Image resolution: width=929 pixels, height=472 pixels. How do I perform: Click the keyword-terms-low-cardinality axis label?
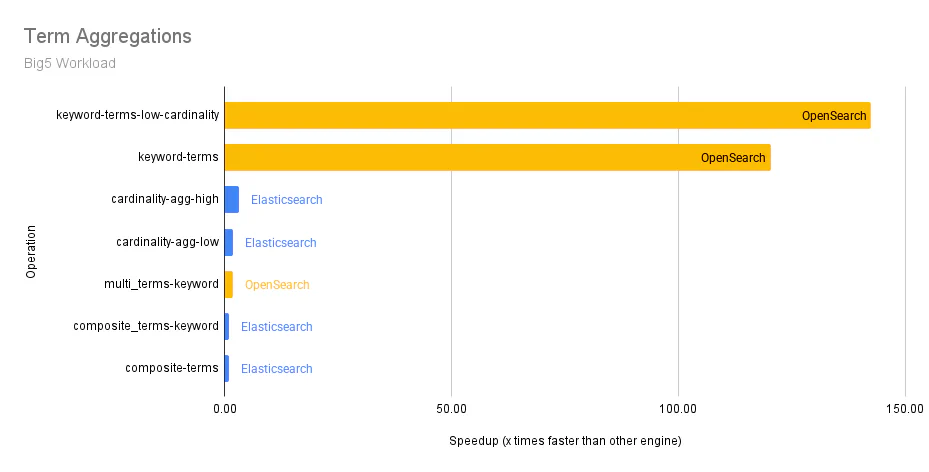pos(138,116)
